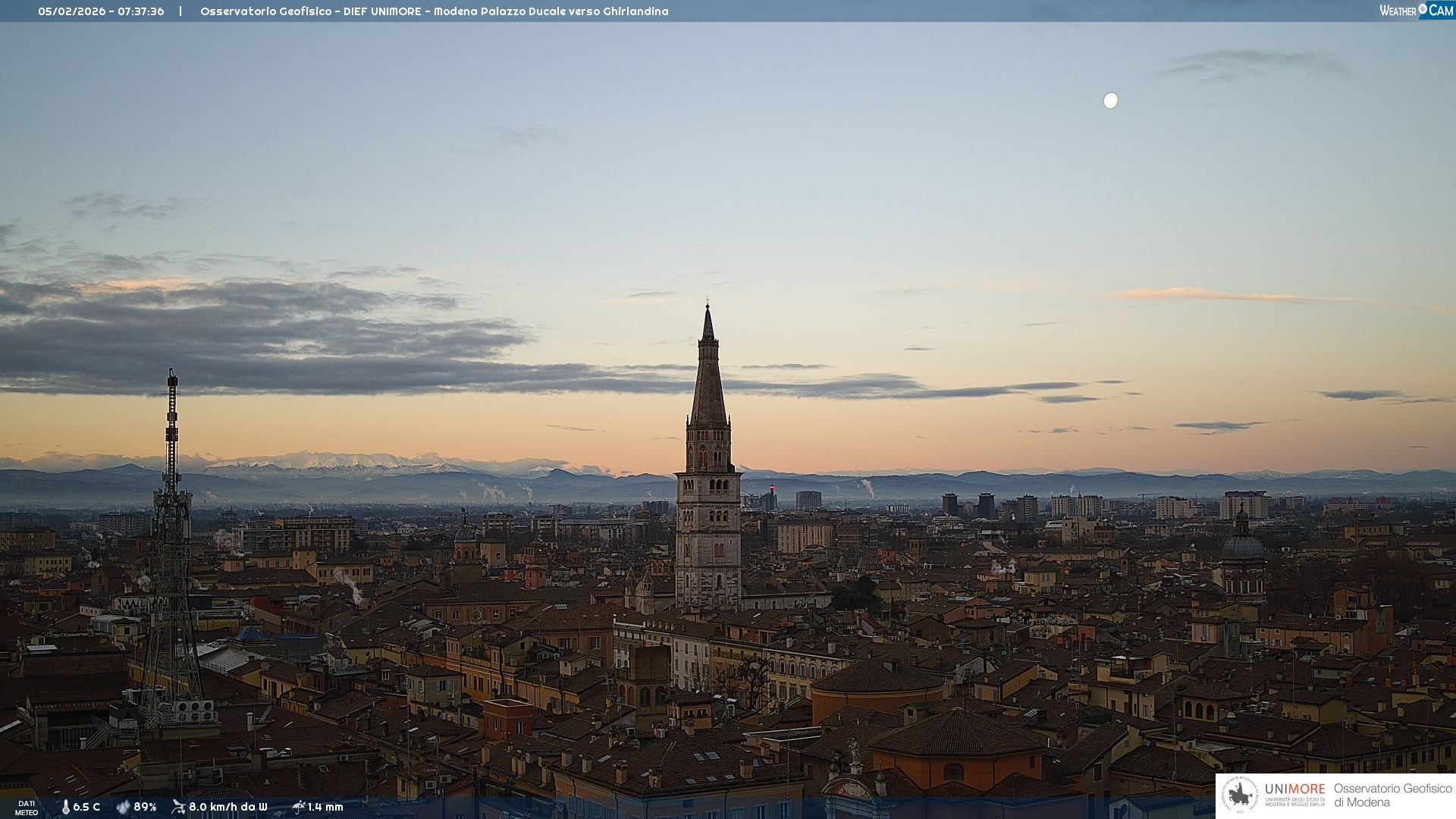Image resolution: width=1456 pixels, height=819 pixels.
Task: Click the thermometer temperature icon
Action: [x=65, y=807]
